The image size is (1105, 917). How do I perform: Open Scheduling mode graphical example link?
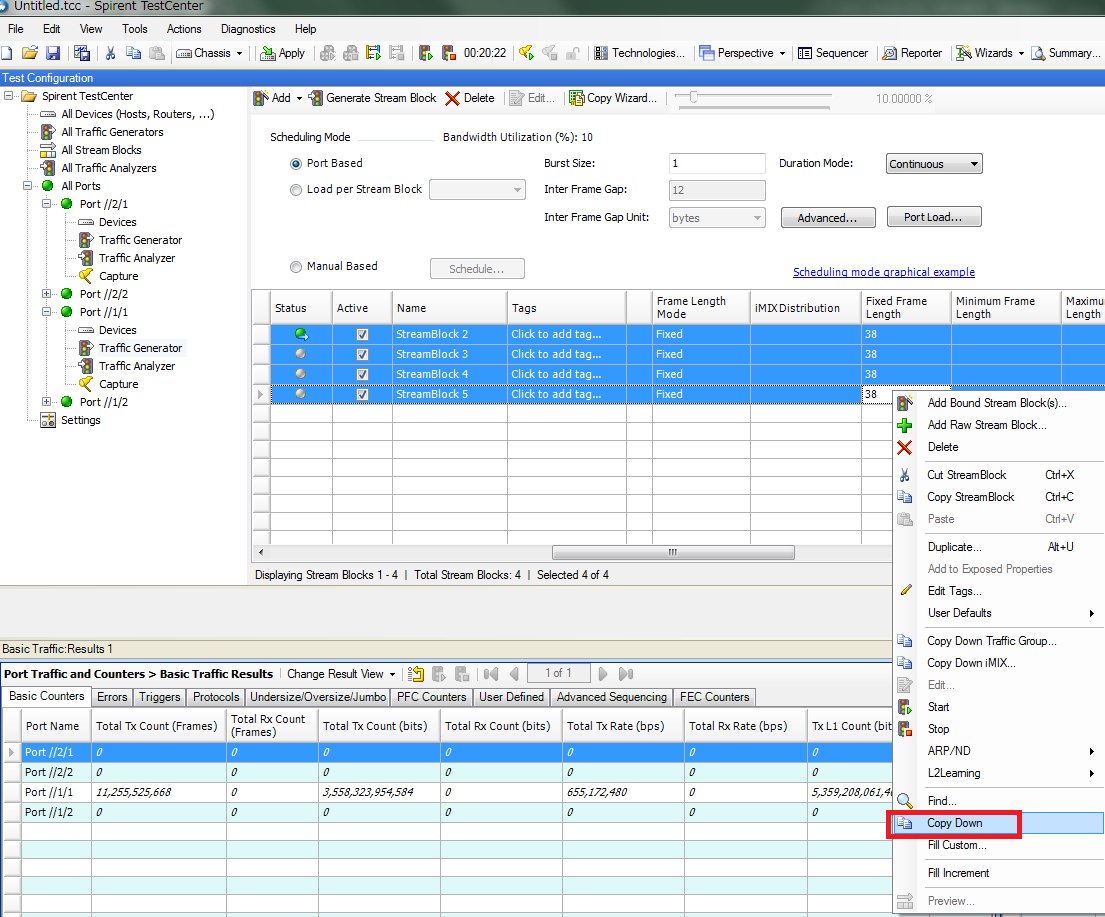[x=884, y=272]
